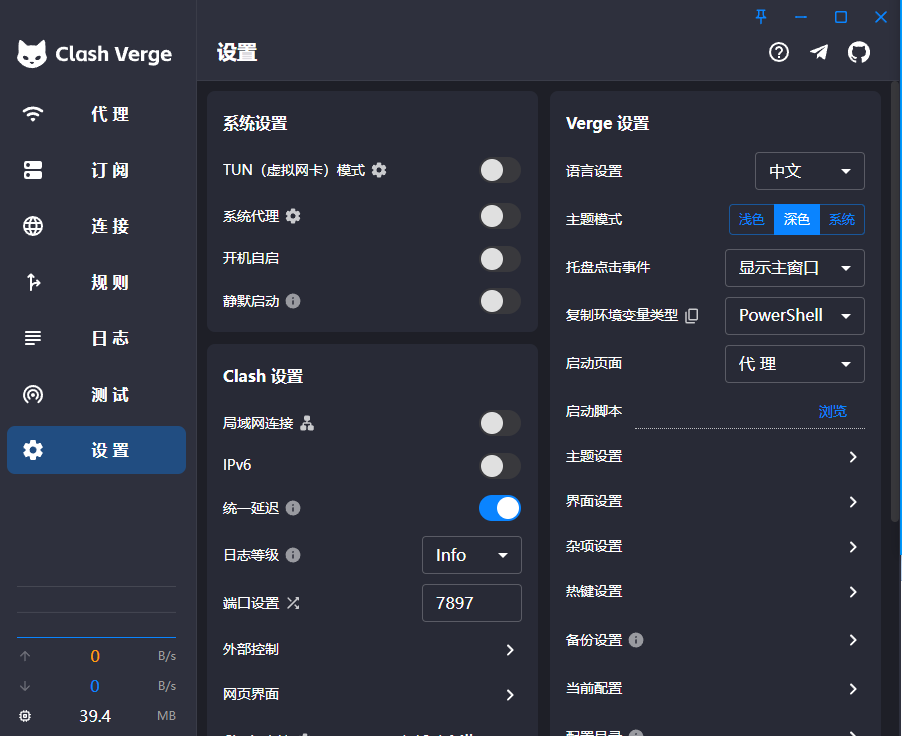Go to 测试 page label in sidebar
Screen dimensions: 902x736
tap(110, 395)
